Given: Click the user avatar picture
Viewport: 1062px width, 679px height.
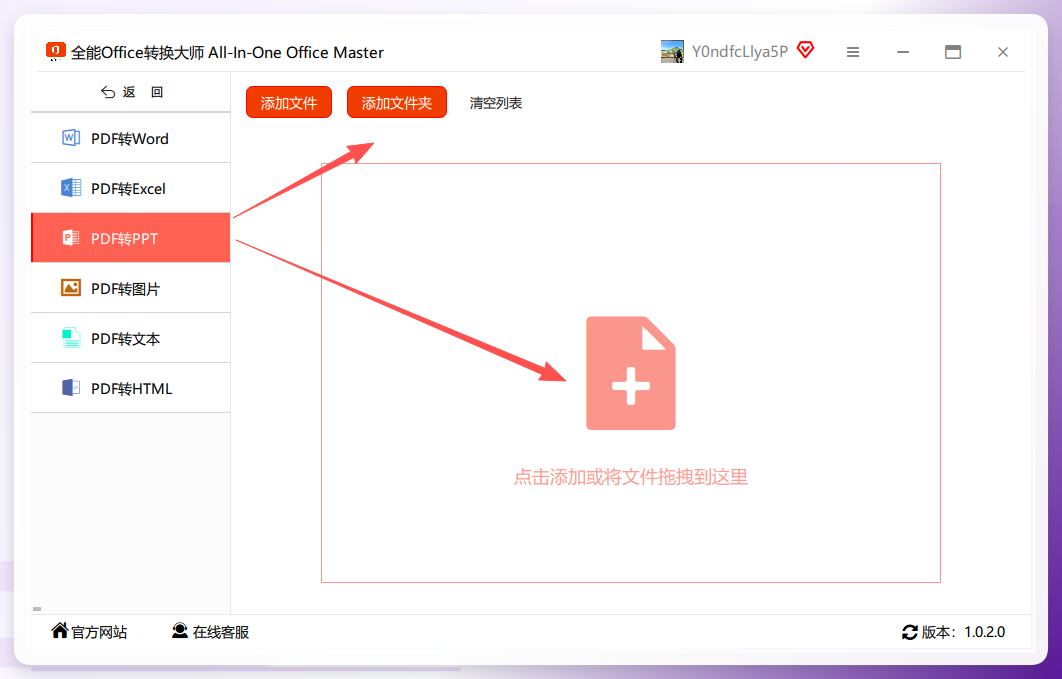Looking at the screenshot, I should pyautogui.click(x=672, y=52).
